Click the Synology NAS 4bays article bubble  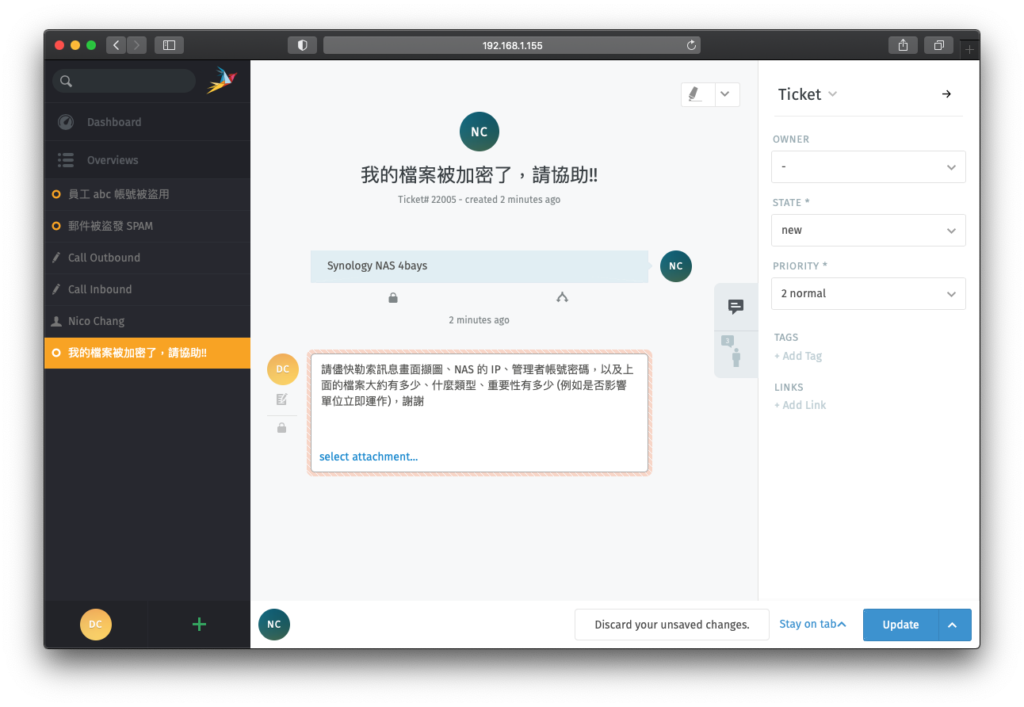point(479,266)
